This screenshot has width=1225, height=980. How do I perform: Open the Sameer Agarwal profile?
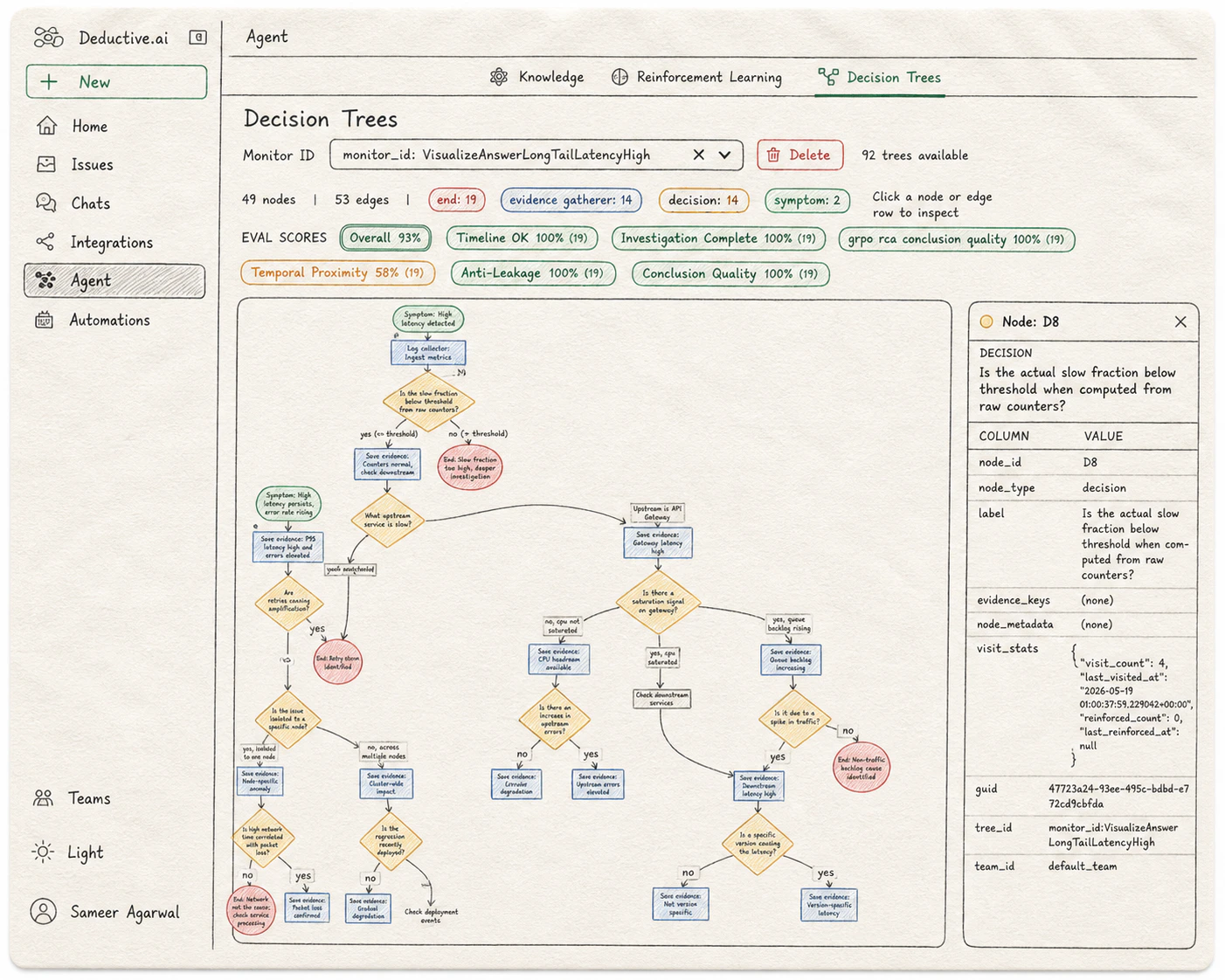(105, 912)
